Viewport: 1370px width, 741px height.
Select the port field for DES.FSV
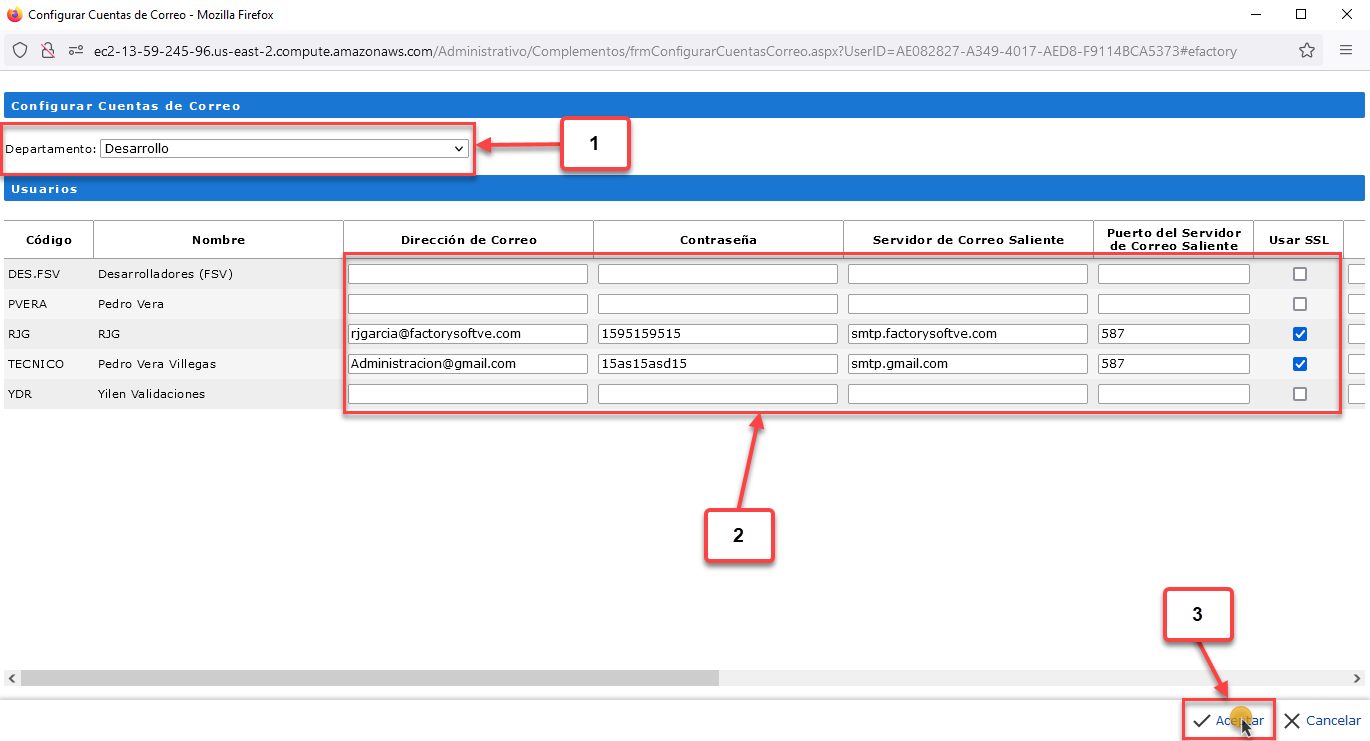click(1174, 274)
